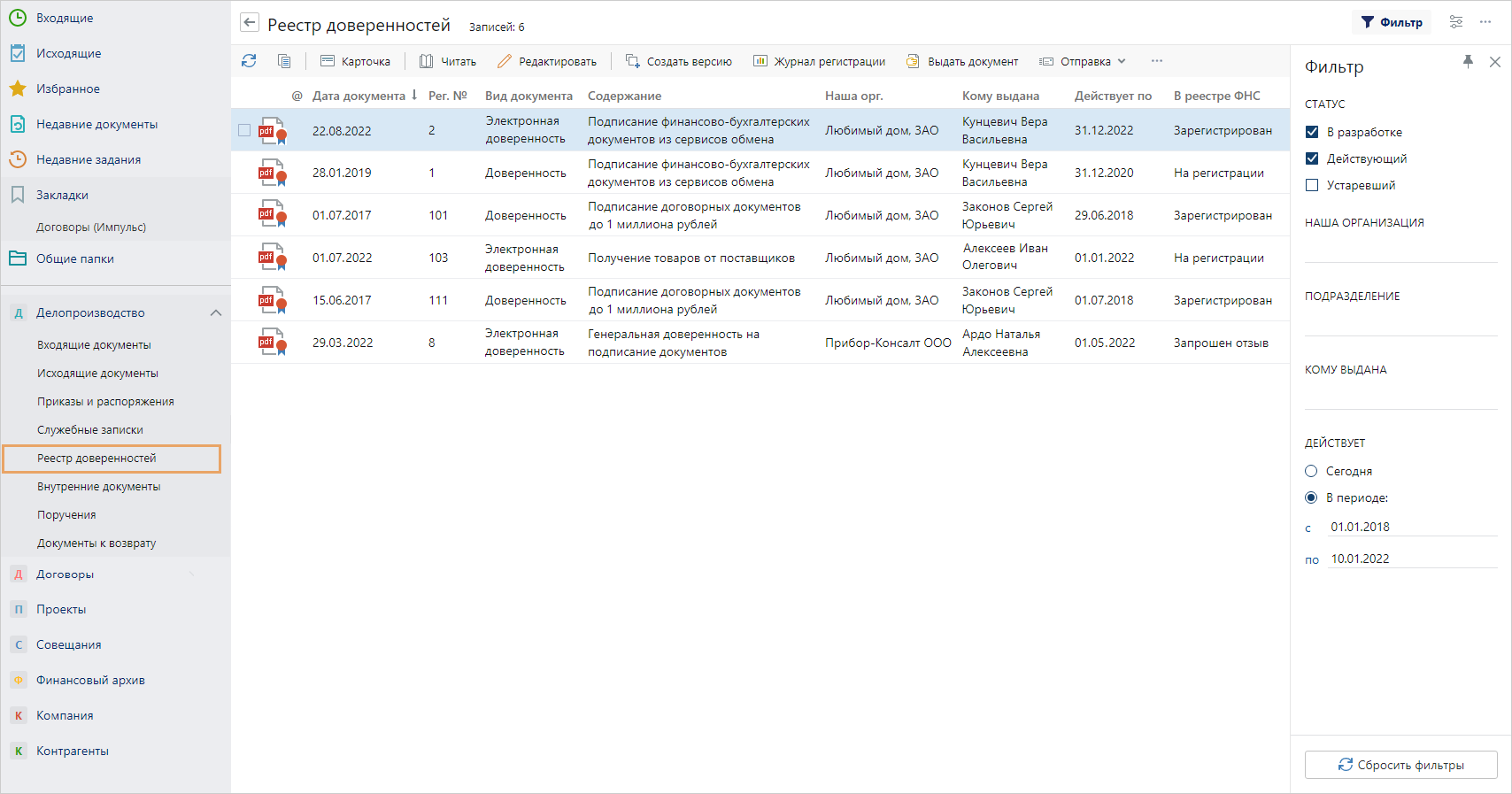Click the «Сбросить фильтры» button

[x=1400, y=765]
